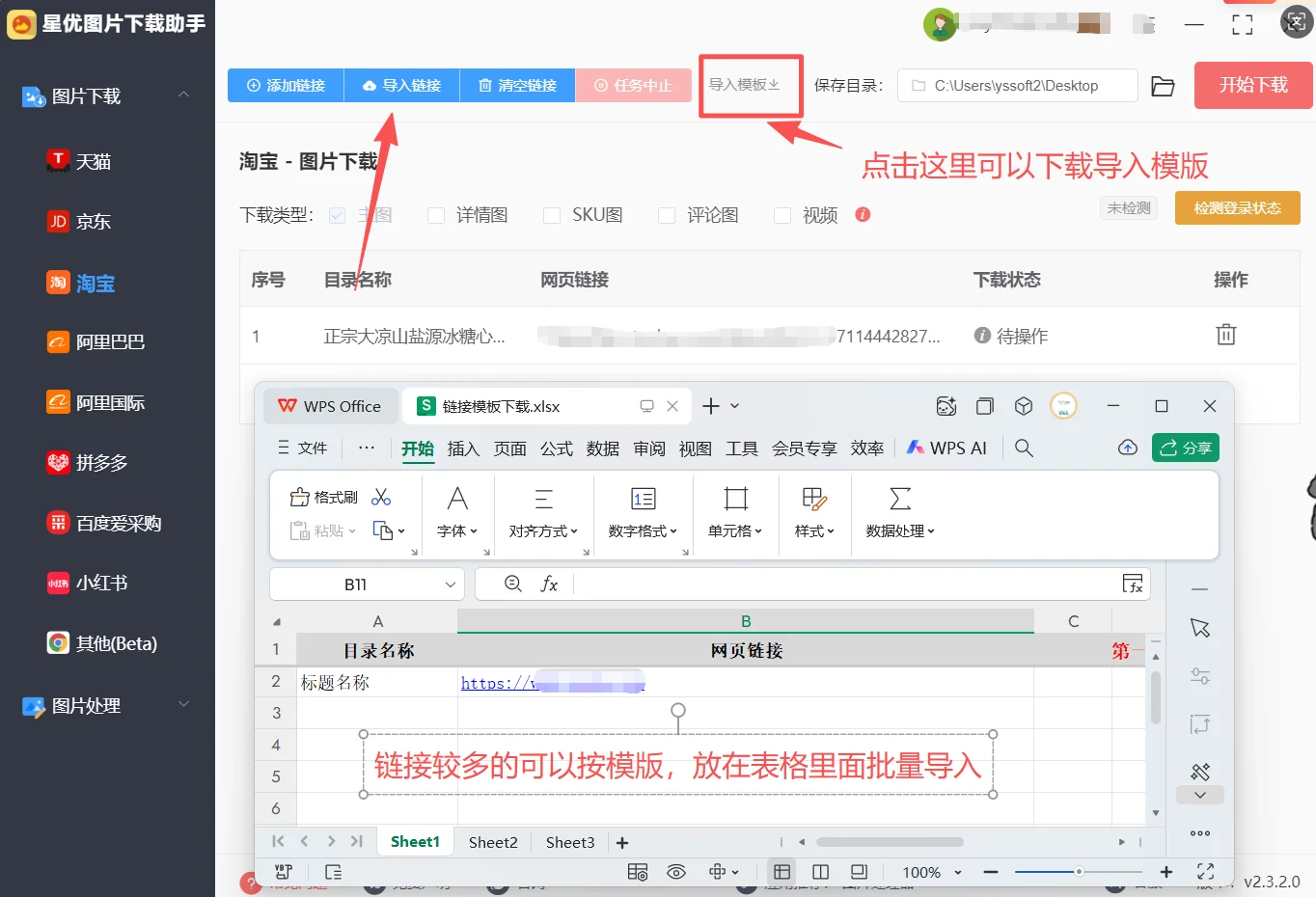Image resolution: width=1316 pixels, height=897 pixels.
Task: Click the 开始下载 download button
Action: point(1252,85)
